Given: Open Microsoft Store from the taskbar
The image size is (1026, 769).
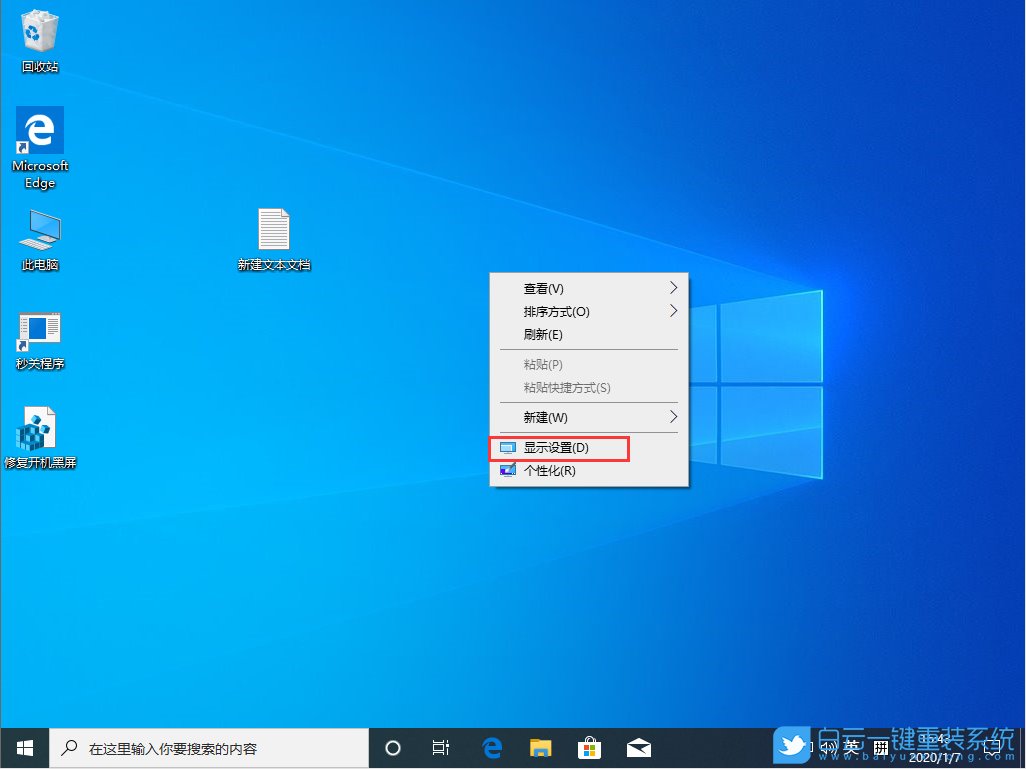Looking at the screenshot, I should coord(589,747).
